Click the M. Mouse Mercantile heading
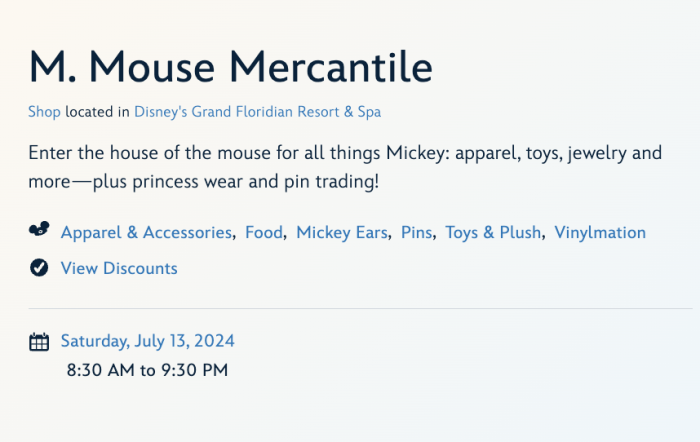The image size is (700, 442). pyautogui.click(x=231, y=67)
